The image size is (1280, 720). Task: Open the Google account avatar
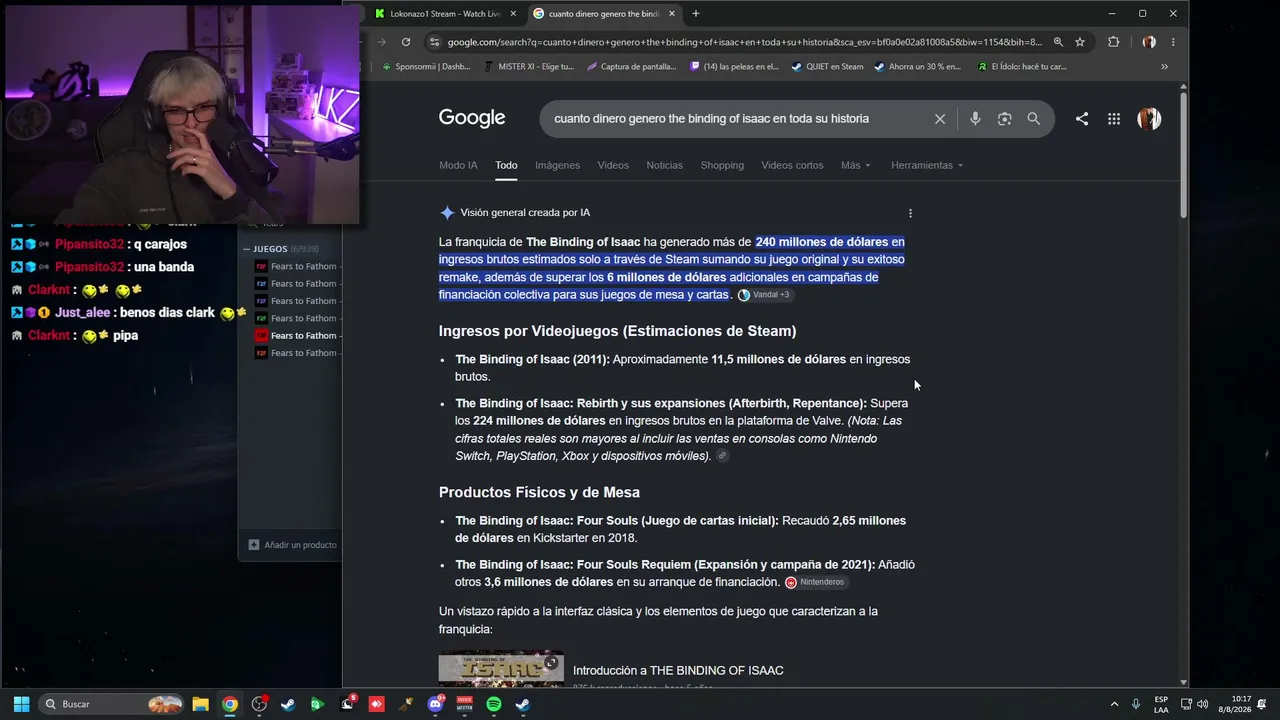coord(1149,119)
